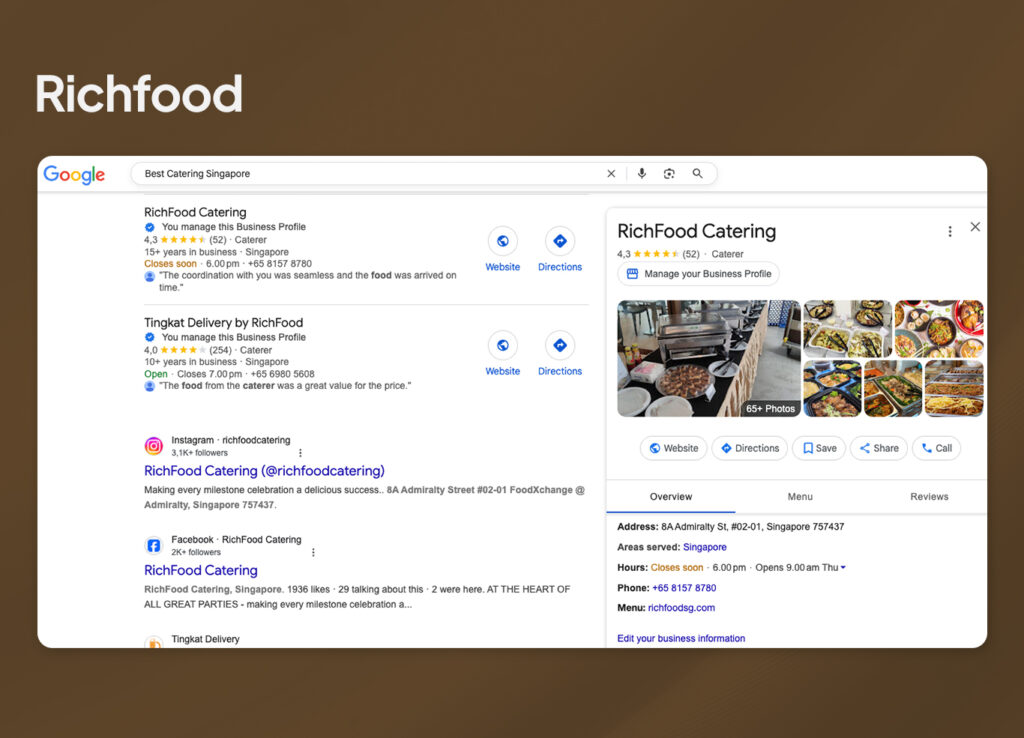
Task: Open Google Lens image search icon
Action: click(x=669, y=174)
